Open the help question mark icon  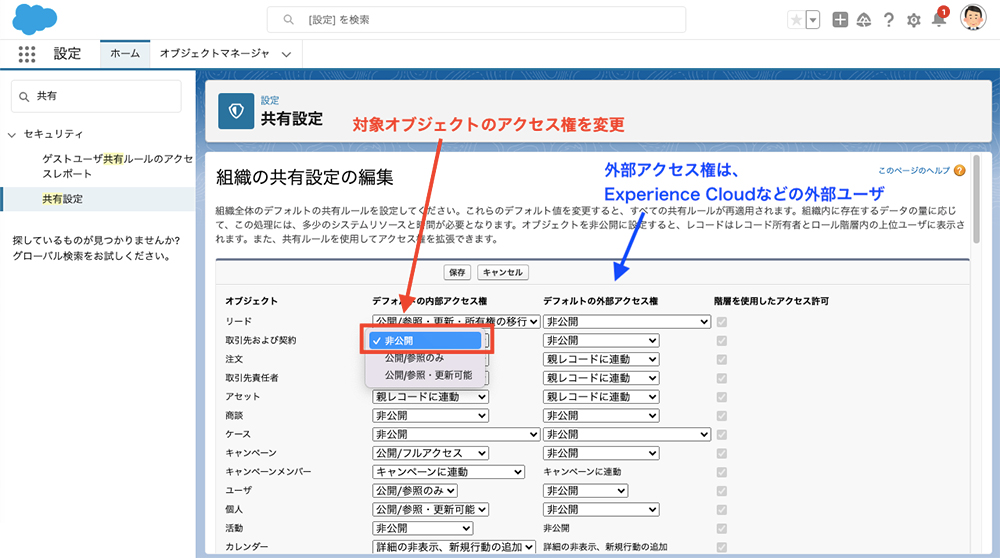(x=888, y=20)
